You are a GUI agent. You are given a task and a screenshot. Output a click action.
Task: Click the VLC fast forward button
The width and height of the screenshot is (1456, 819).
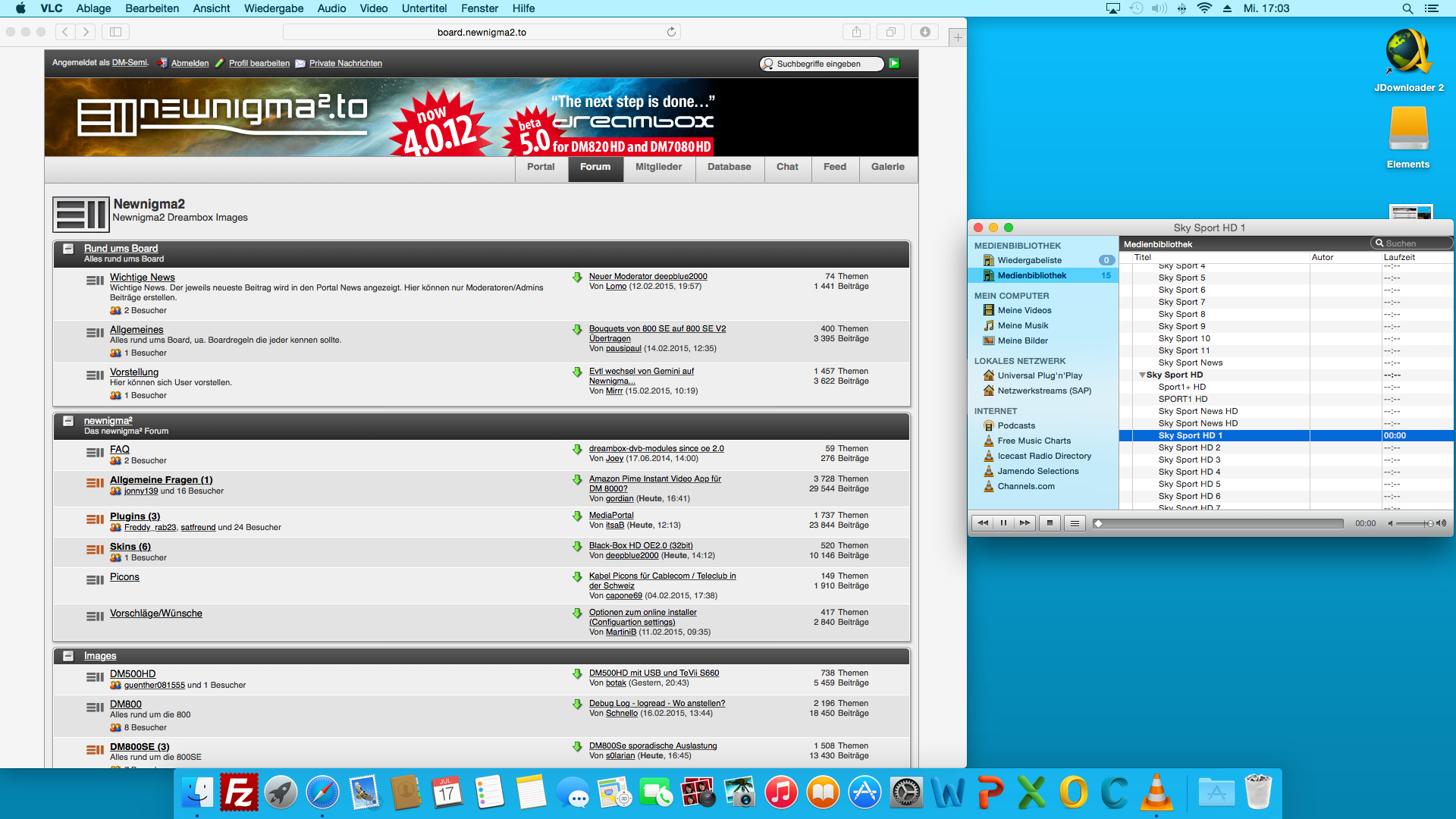point(1025,523)
